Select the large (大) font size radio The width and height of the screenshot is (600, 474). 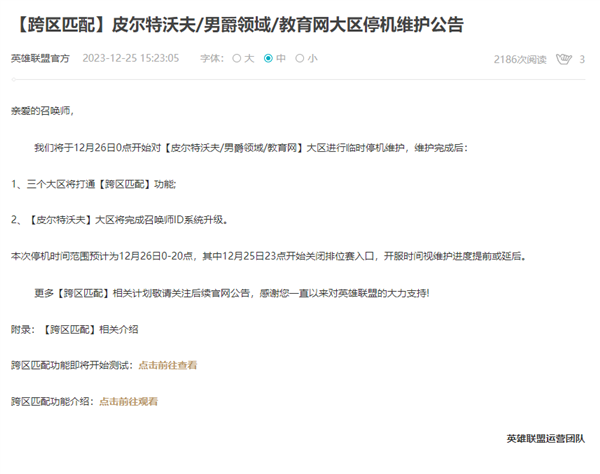tap(237, 58)
